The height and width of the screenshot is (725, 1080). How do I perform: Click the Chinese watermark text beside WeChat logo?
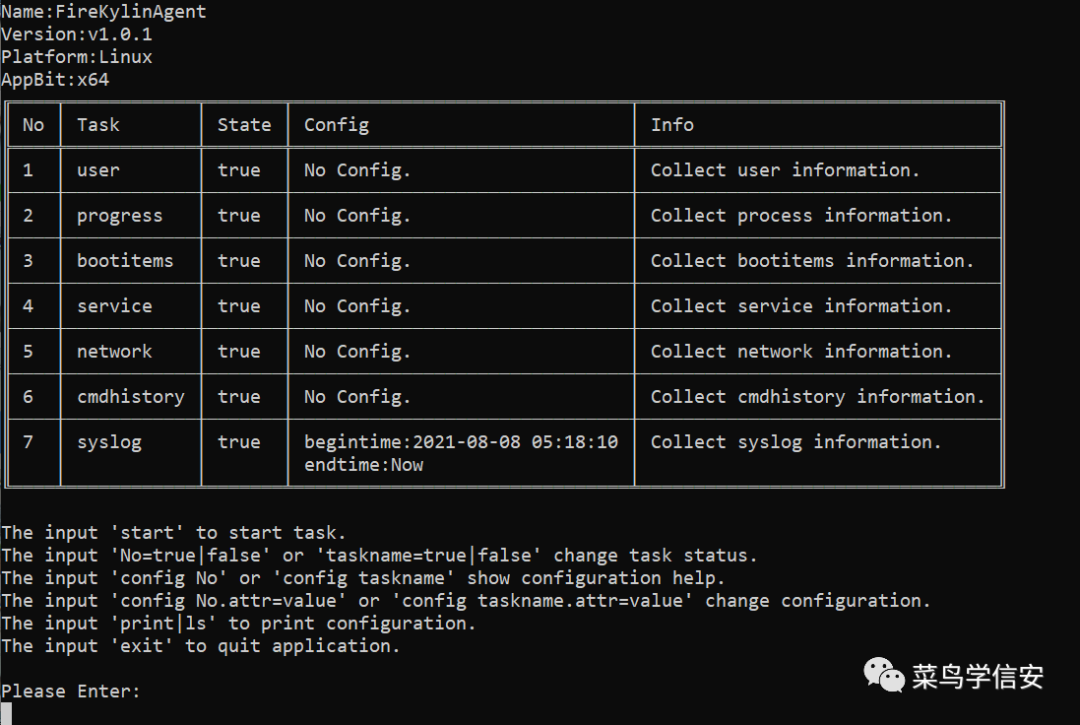[978, 677]
